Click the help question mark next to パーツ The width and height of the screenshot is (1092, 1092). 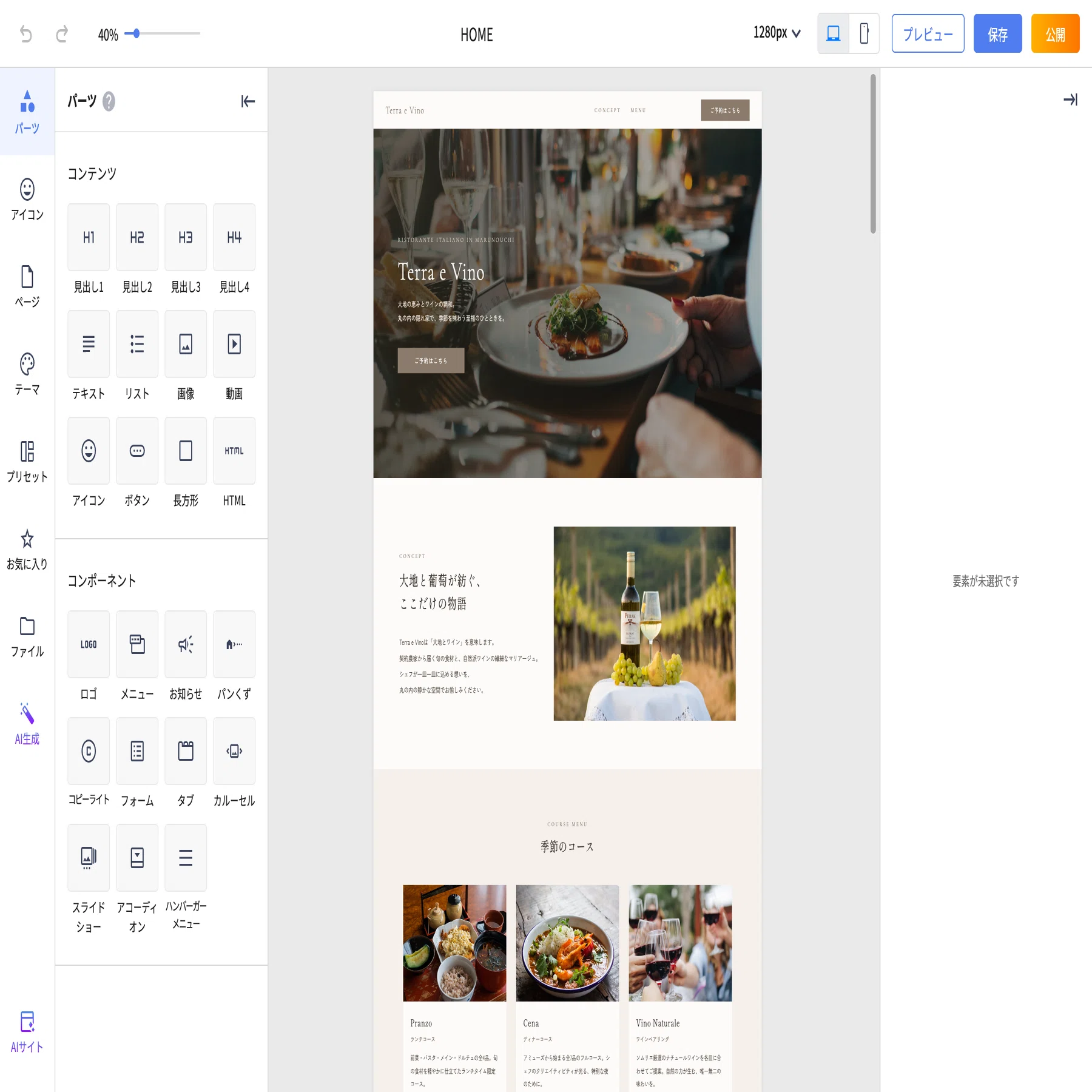pyautogui.click(x=109, y=101)
